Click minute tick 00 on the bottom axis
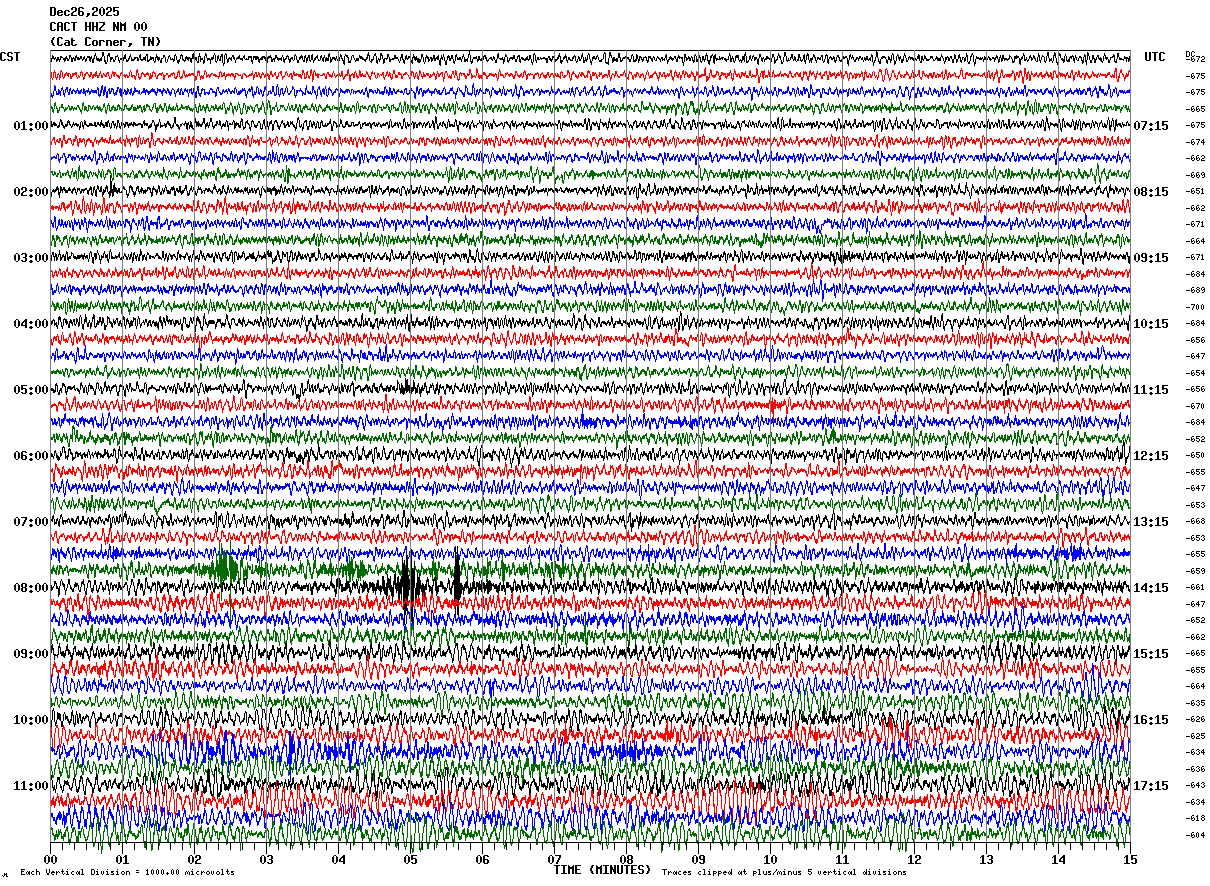 coord(50,859)
